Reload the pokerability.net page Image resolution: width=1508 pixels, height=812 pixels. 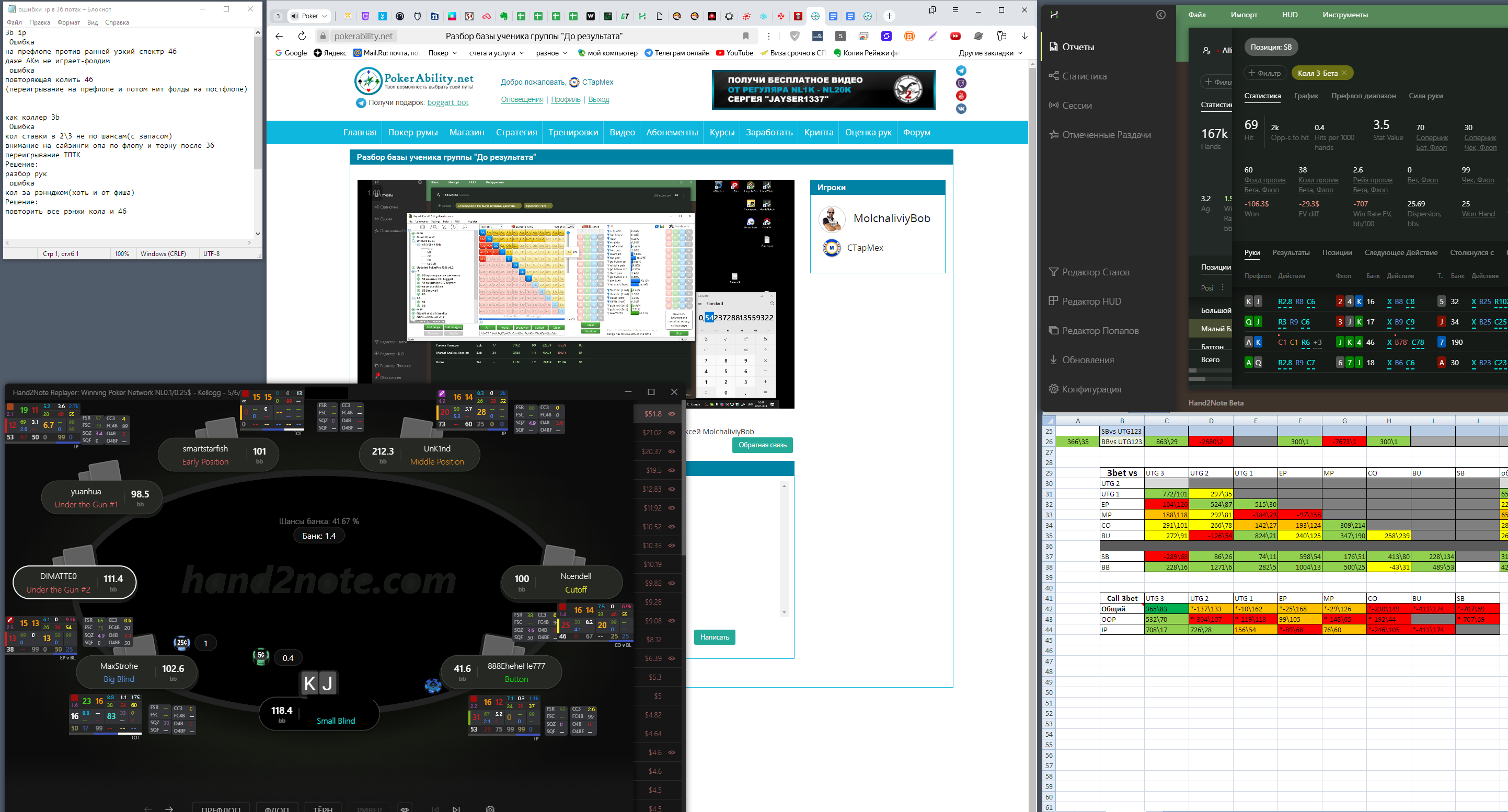point(302,36)
